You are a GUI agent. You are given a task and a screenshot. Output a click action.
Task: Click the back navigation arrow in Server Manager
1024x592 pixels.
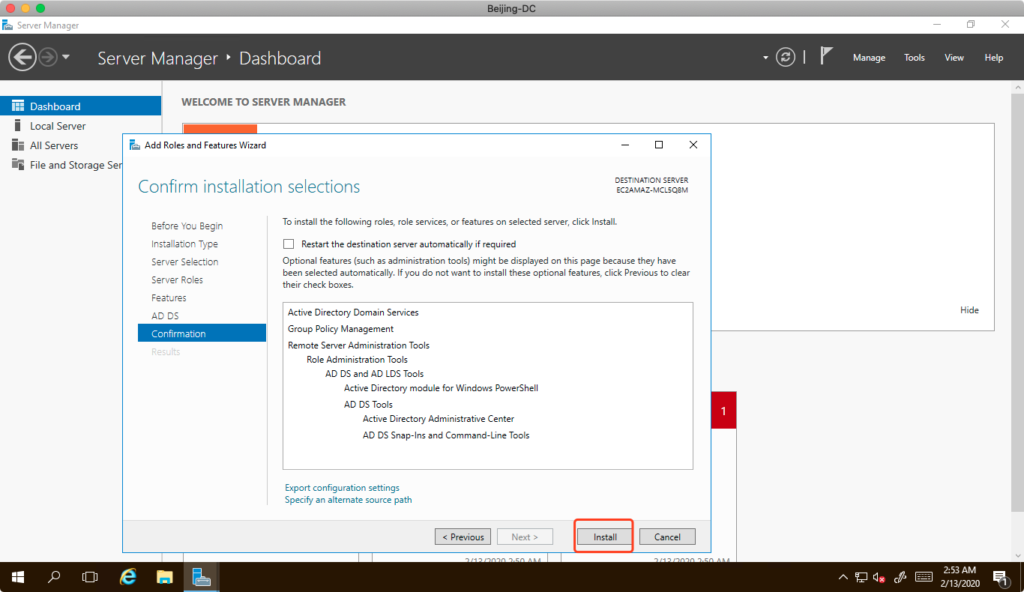[x=22, y=57]
